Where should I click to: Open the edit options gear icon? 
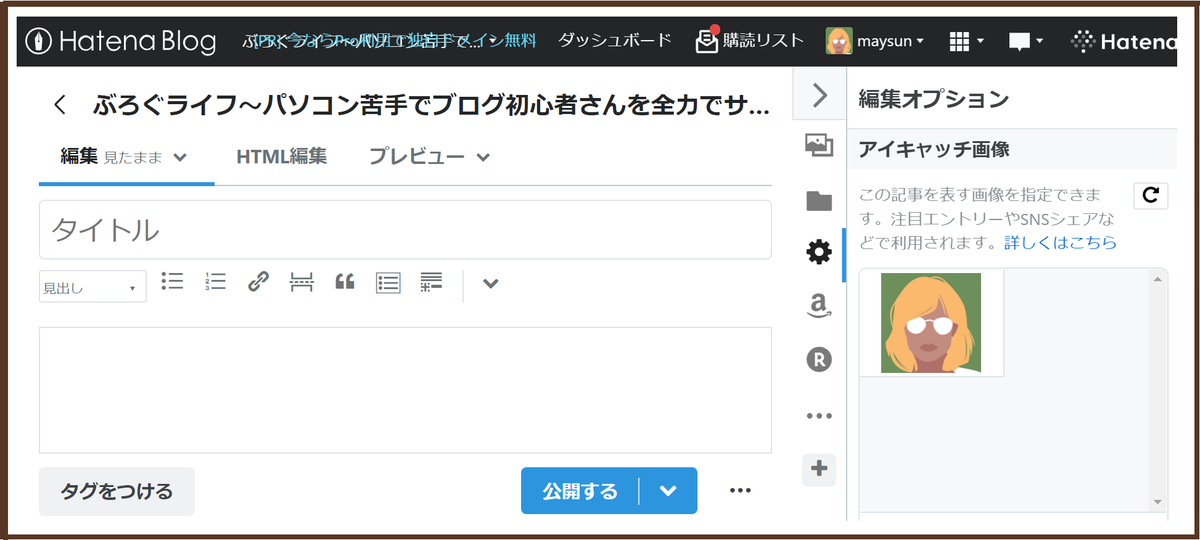(819, 253)
